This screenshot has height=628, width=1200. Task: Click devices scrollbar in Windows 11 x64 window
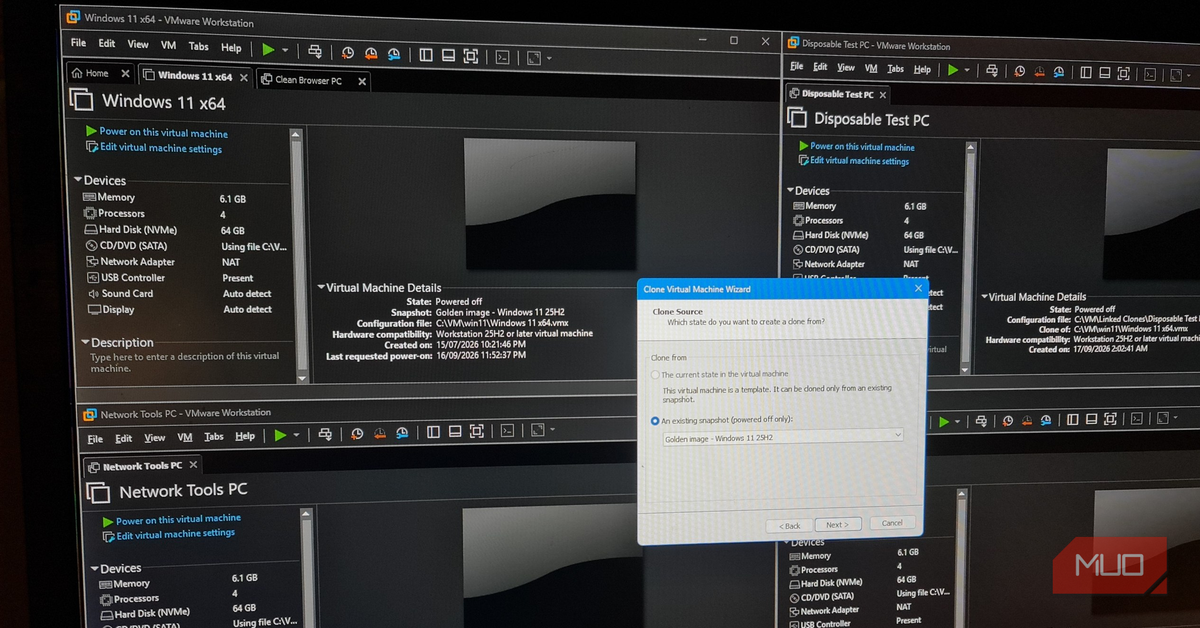point(296,255)
